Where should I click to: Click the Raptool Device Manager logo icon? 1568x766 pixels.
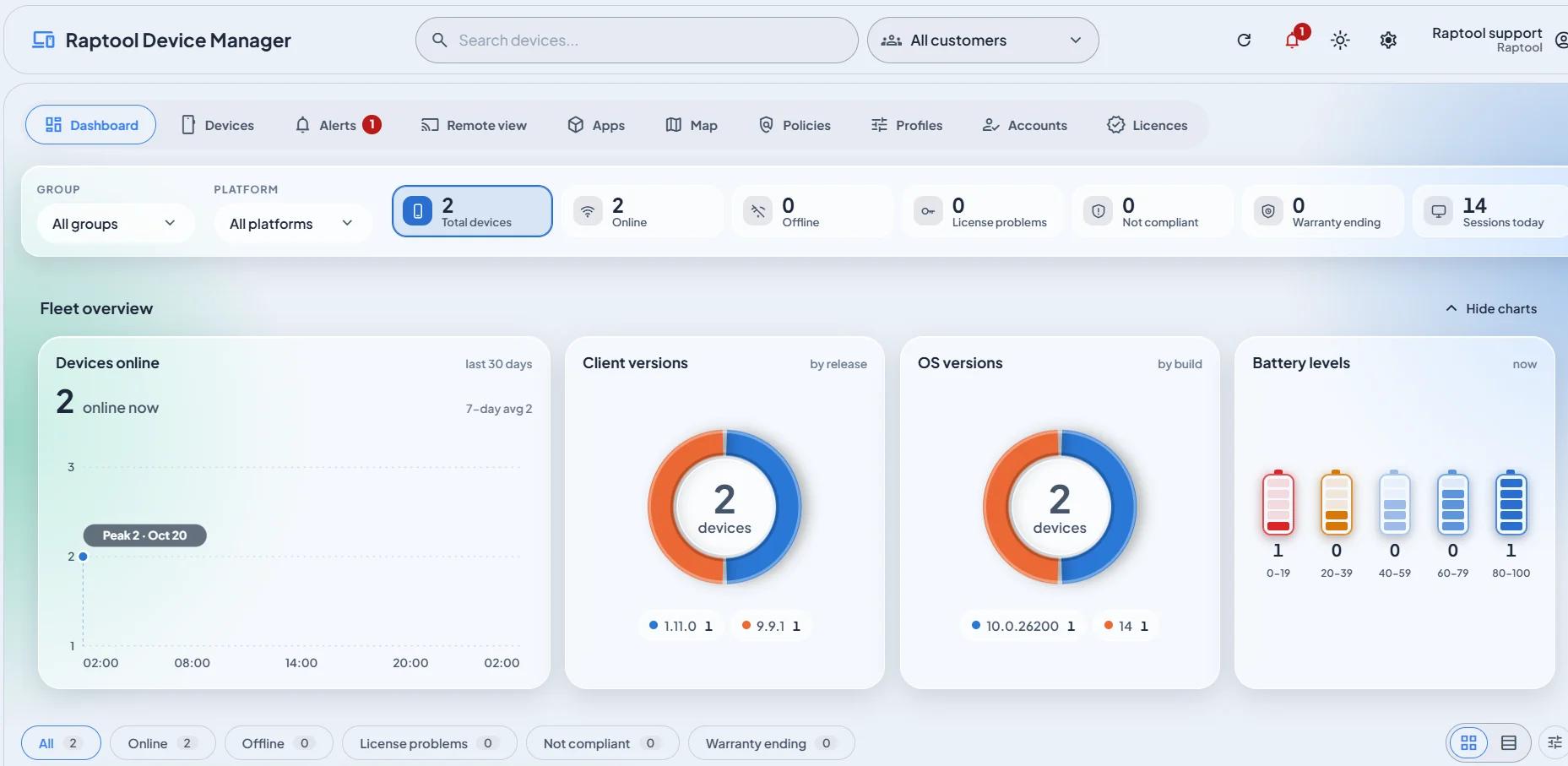pos(44,40)
